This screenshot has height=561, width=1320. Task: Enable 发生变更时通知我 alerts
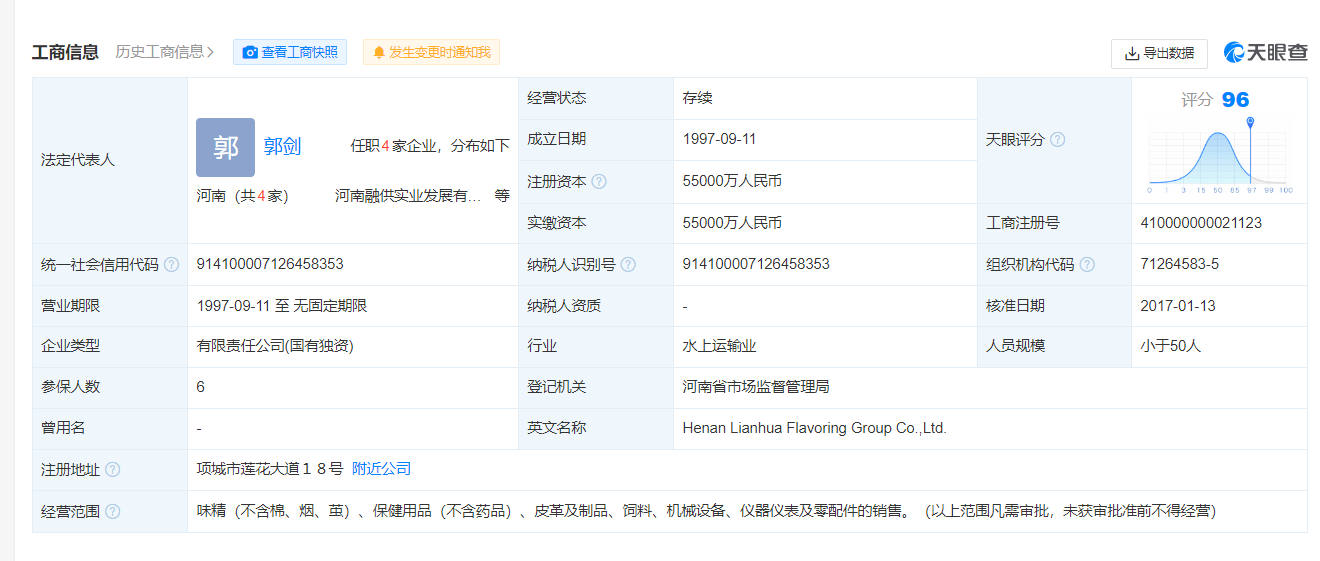431,52
